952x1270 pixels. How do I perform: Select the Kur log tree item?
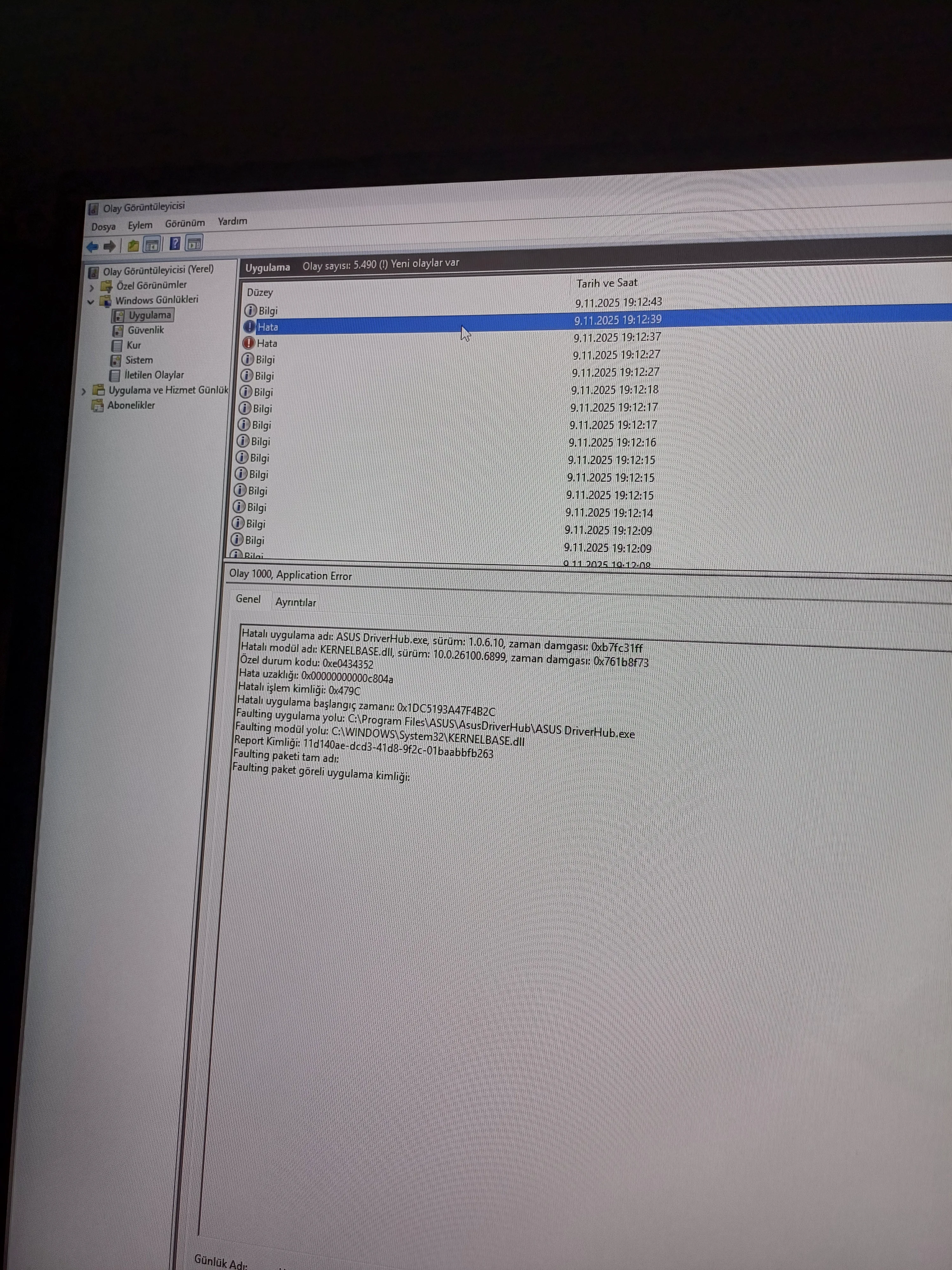(x=134, y=345)
